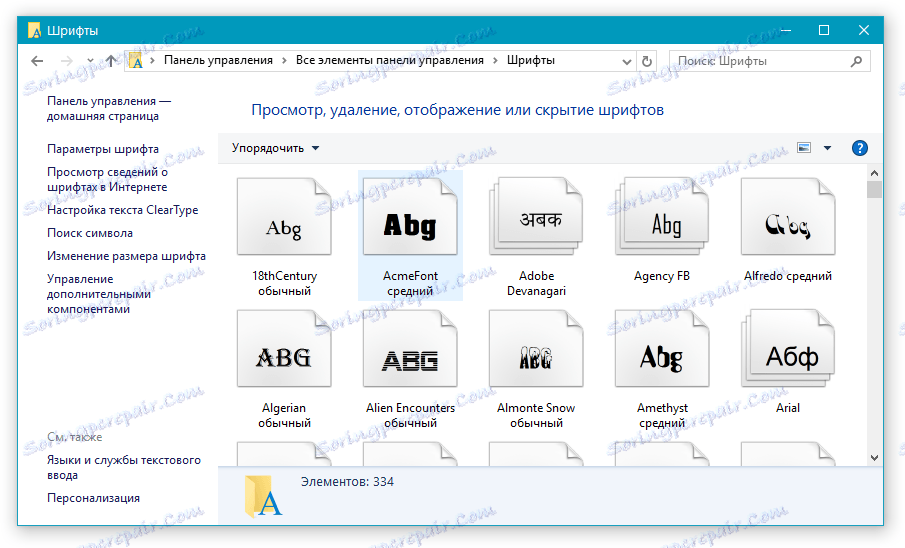
Task: Focus the 'Поиск: Шрифты' search field
Action: (769, 61)
